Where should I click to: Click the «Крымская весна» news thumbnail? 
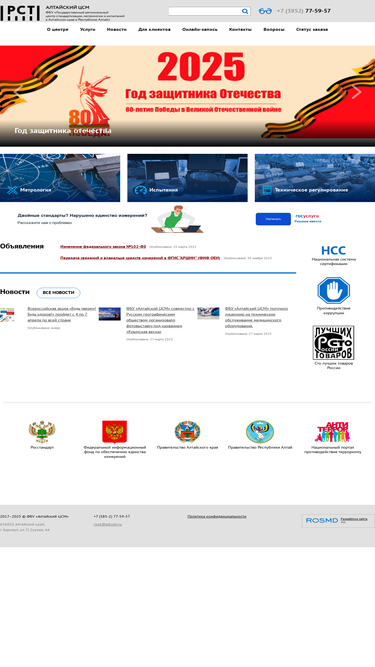(110, 314)
